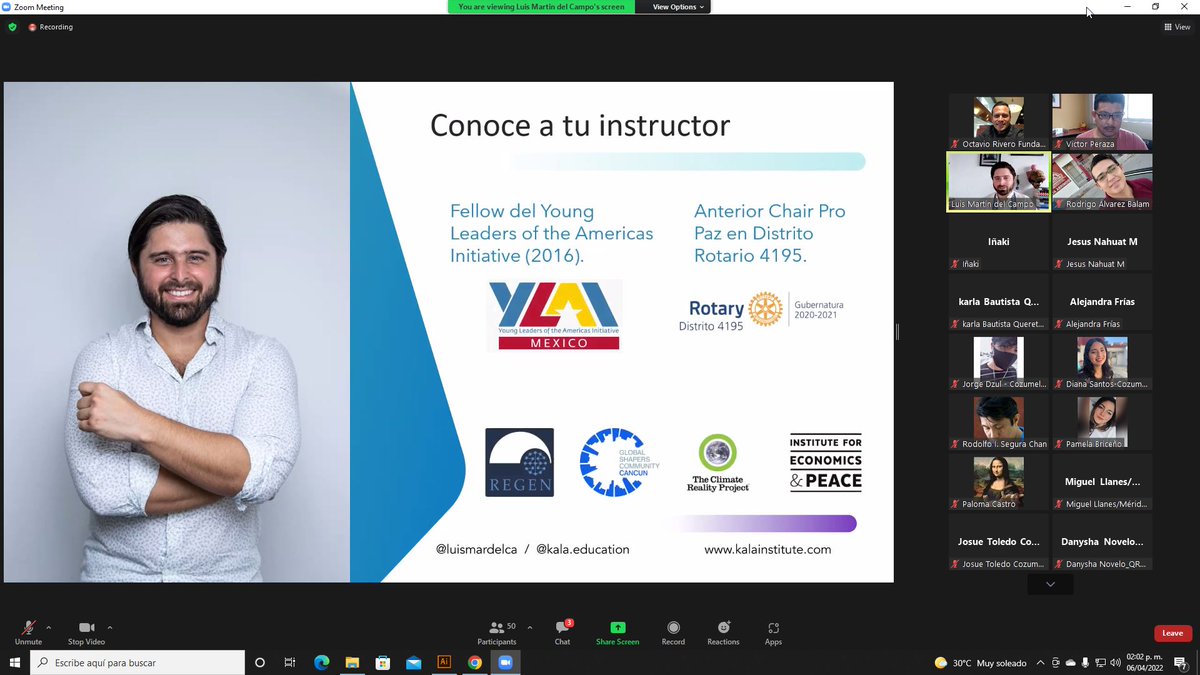Select Alejandra Frías participant tile
The height and width of the screenshot is (675, 1200).
pos(1102,302)
